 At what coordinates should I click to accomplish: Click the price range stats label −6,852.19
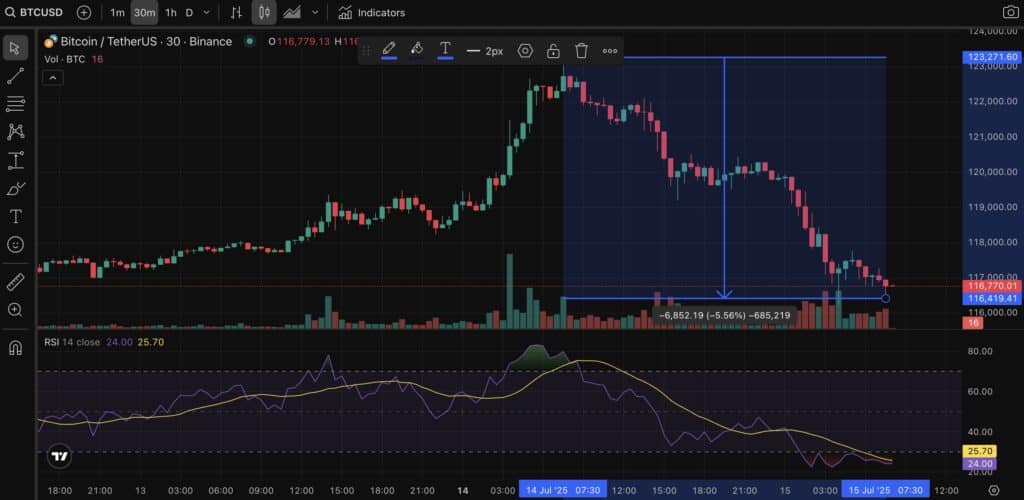(x=724, y=315)
